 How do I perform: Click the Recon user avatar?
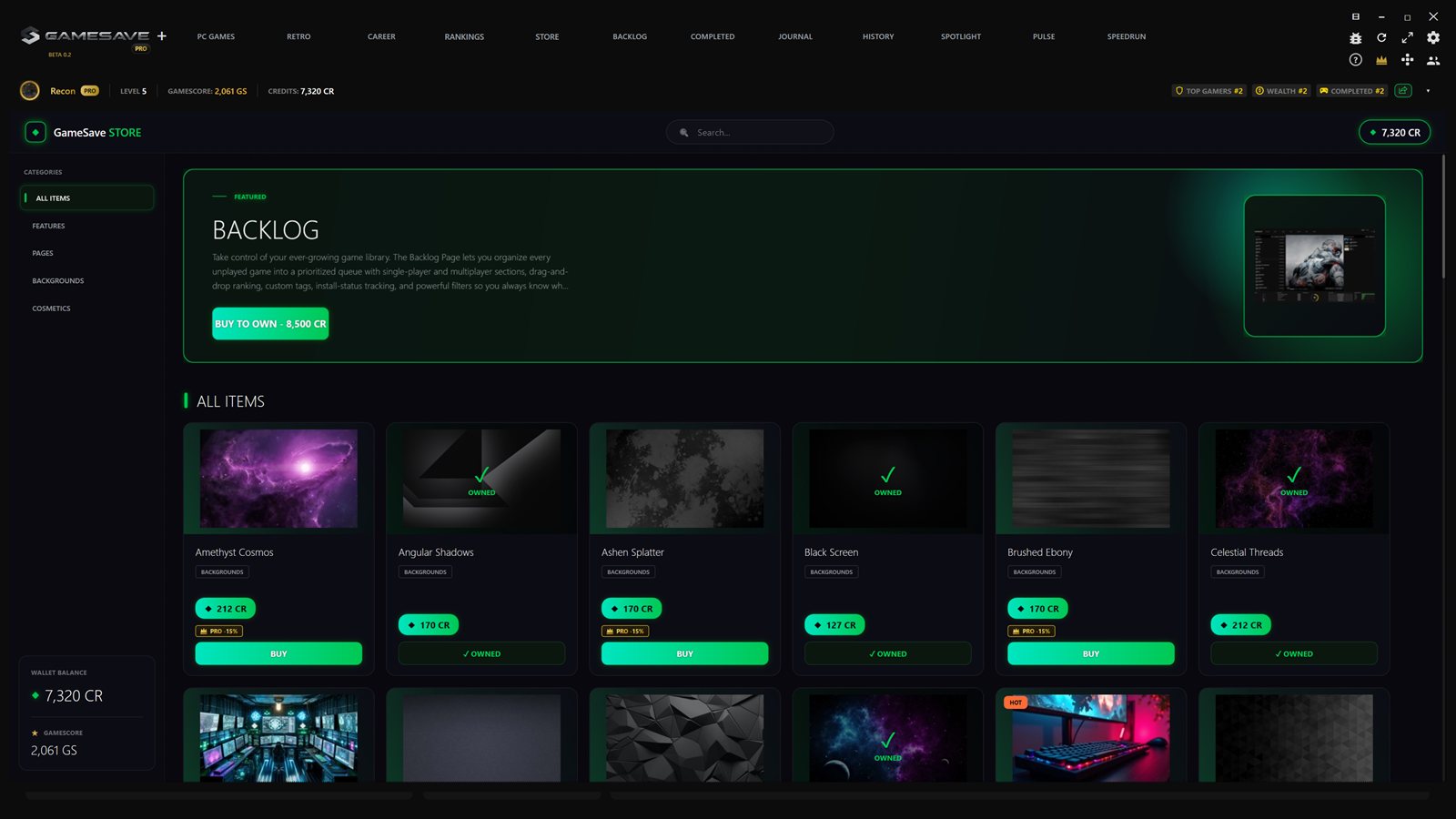(30, 91)
